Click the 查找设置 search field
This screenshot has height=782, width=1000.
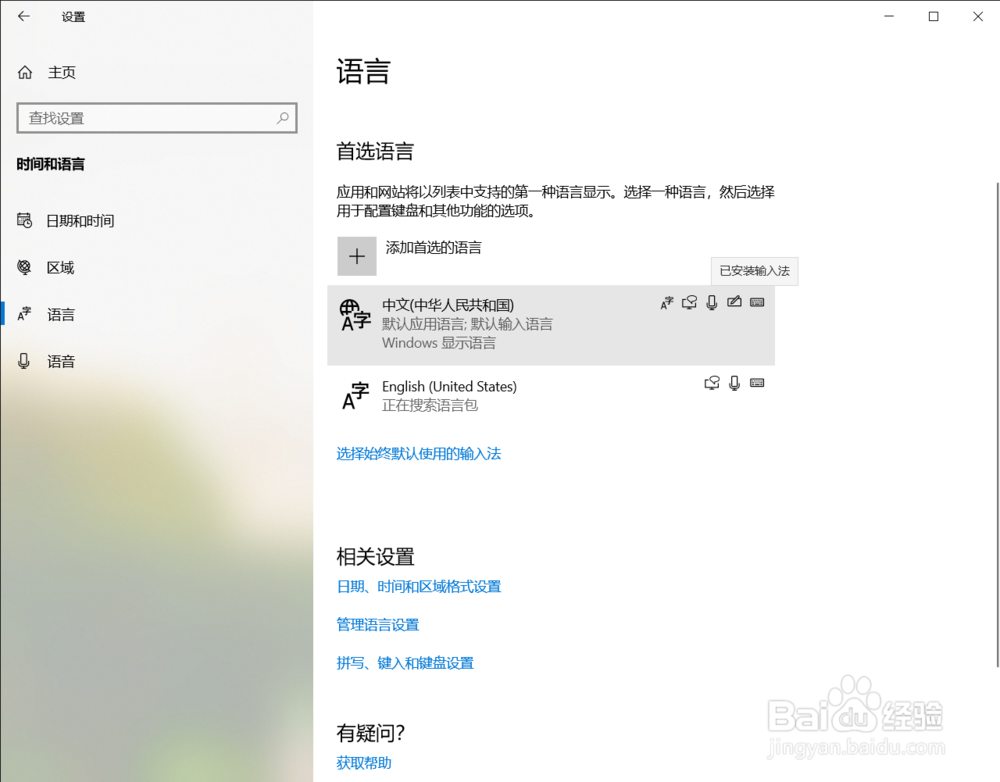click(x=156, y=117)
